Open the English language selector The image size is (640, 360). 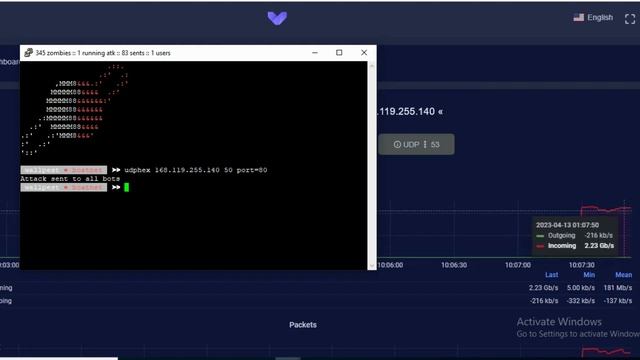click(593, 18)
